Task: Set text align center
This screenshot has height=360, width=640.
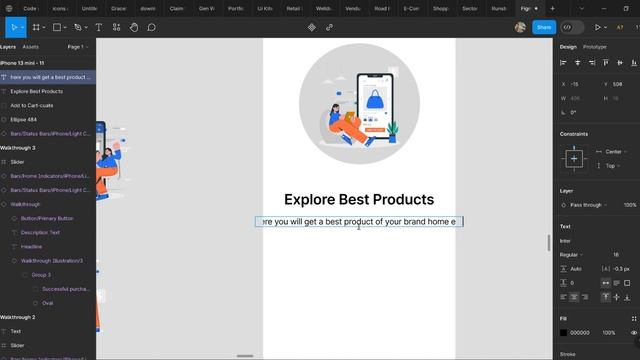Action: pyautogui.click(x=574, y=297)
